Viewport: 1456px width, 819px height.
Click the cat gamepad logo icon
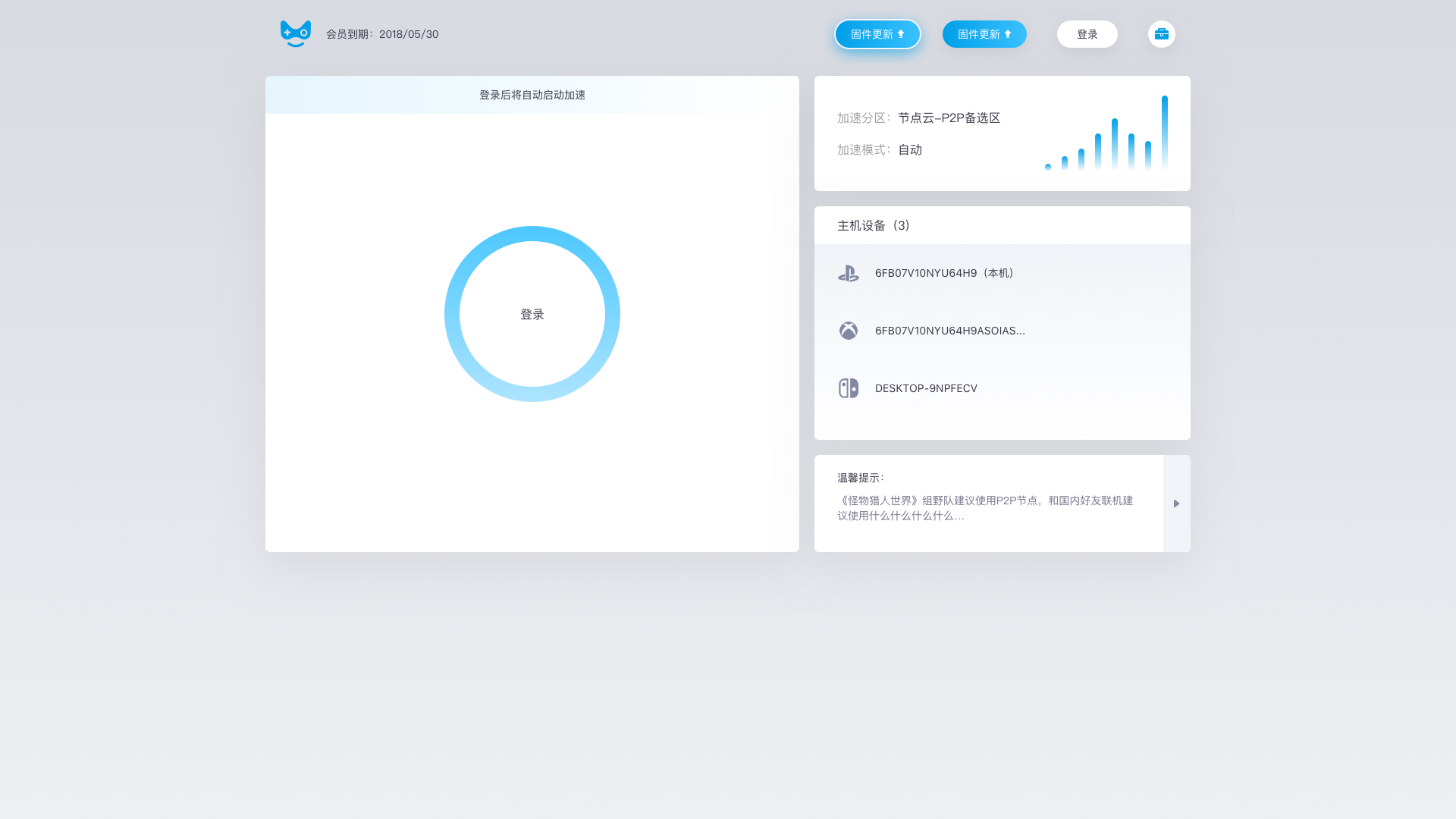[296, 34]
